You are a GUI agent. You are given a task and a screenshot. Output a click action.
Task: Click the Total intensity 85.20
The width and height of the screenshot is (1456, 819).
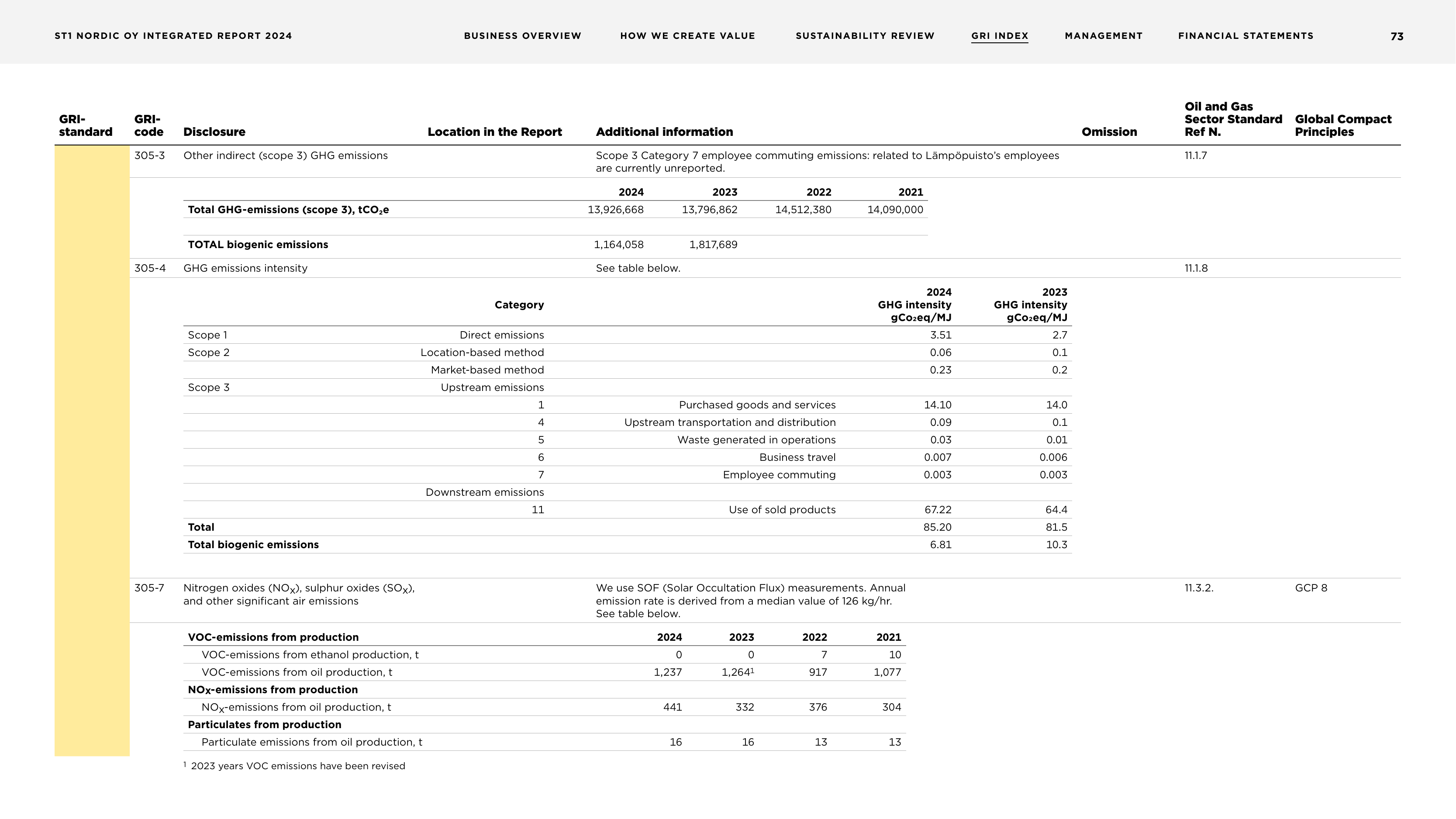(937, 527)
